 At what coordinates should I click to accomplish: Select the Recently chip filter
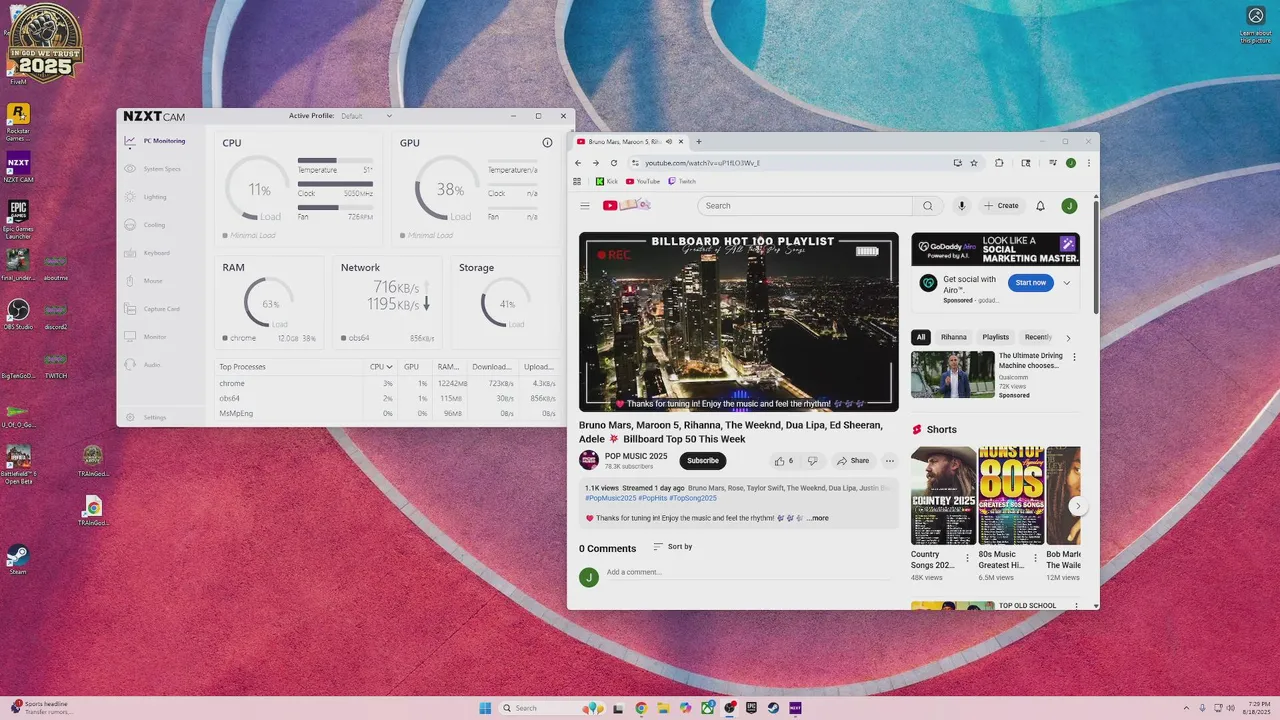[1038, 337]
